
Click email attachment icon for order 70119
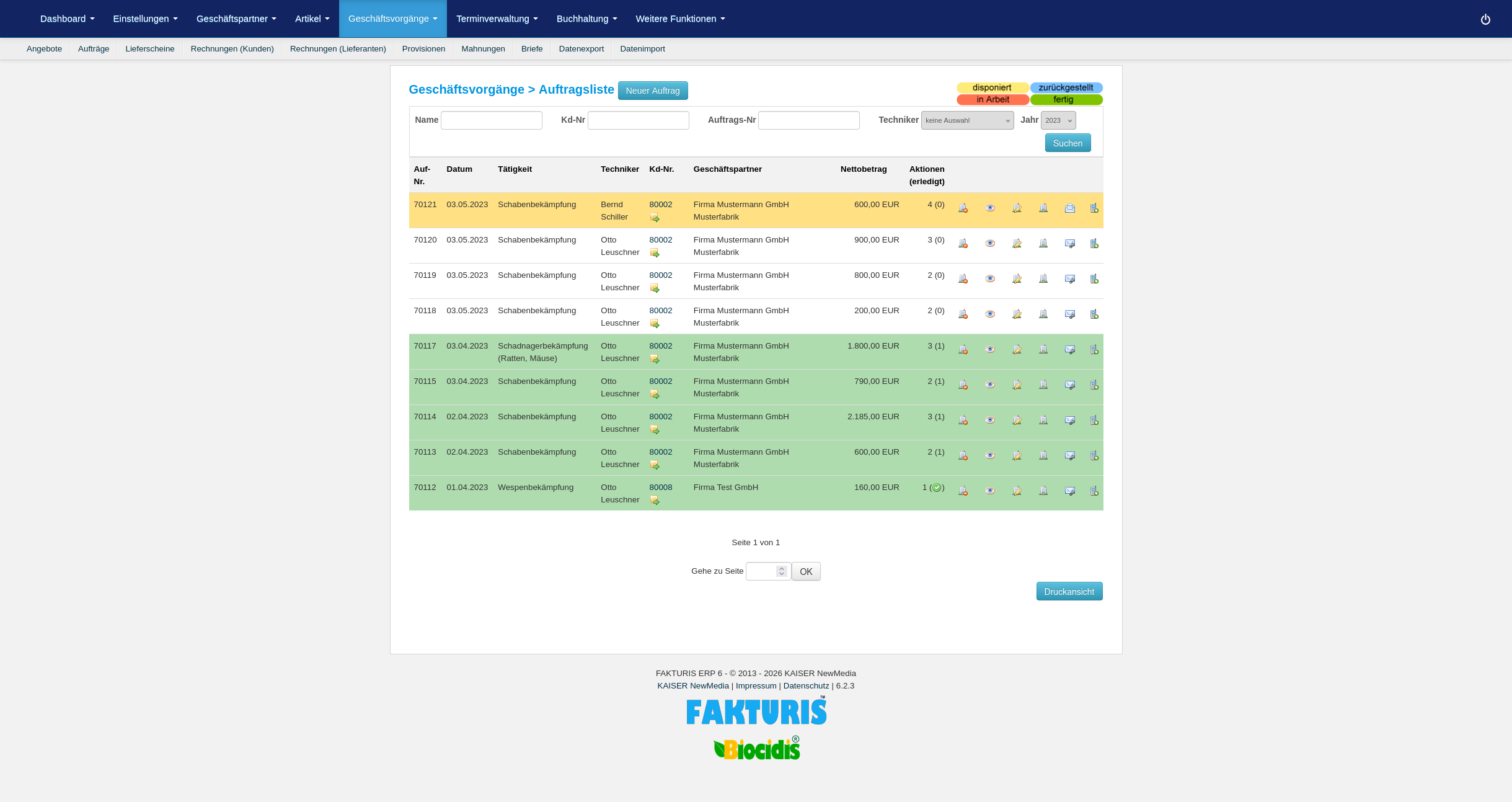(x=1070, y=279)
